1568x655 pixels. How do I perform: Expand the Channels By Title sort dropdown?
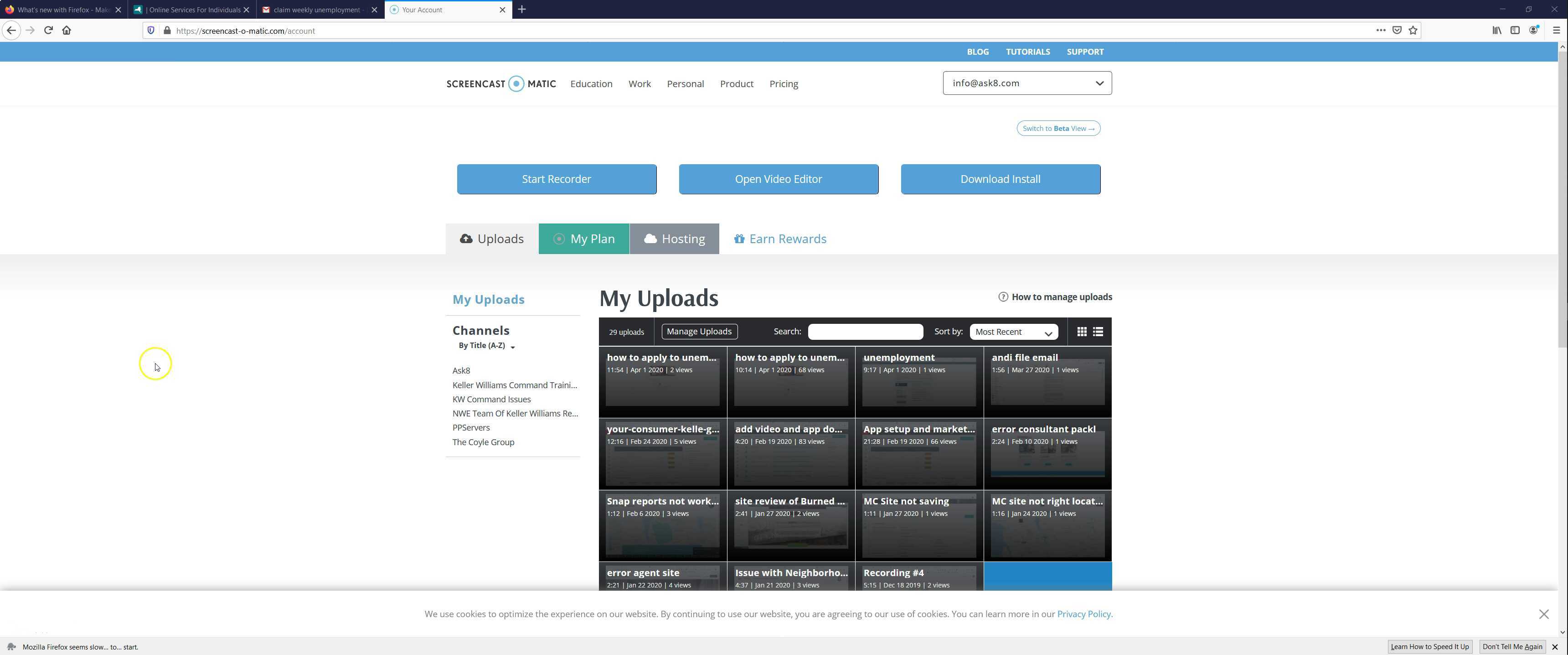click(486, 345)
